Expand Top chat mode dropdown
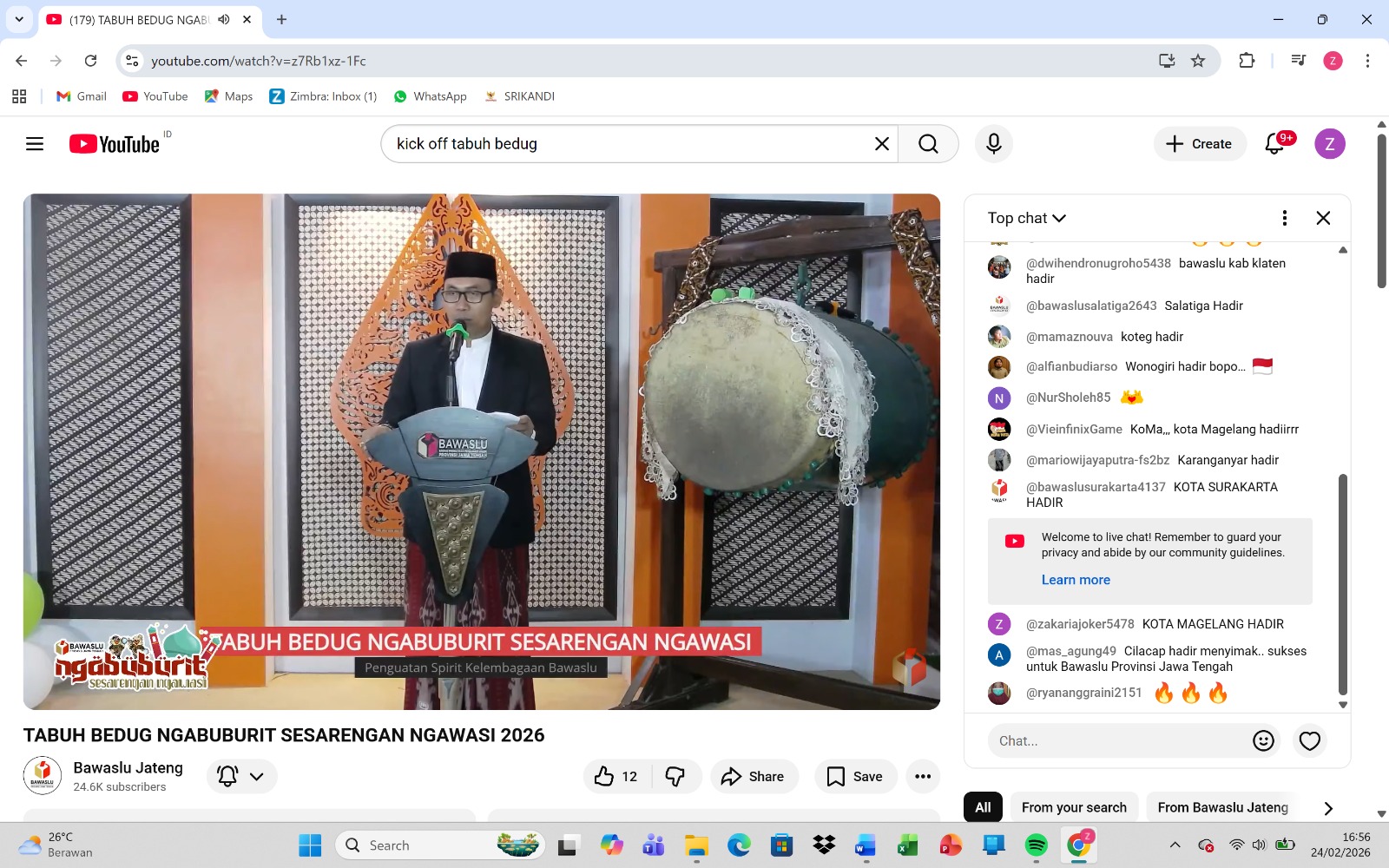1389x868 pixels. click(x=1027, y=218)
